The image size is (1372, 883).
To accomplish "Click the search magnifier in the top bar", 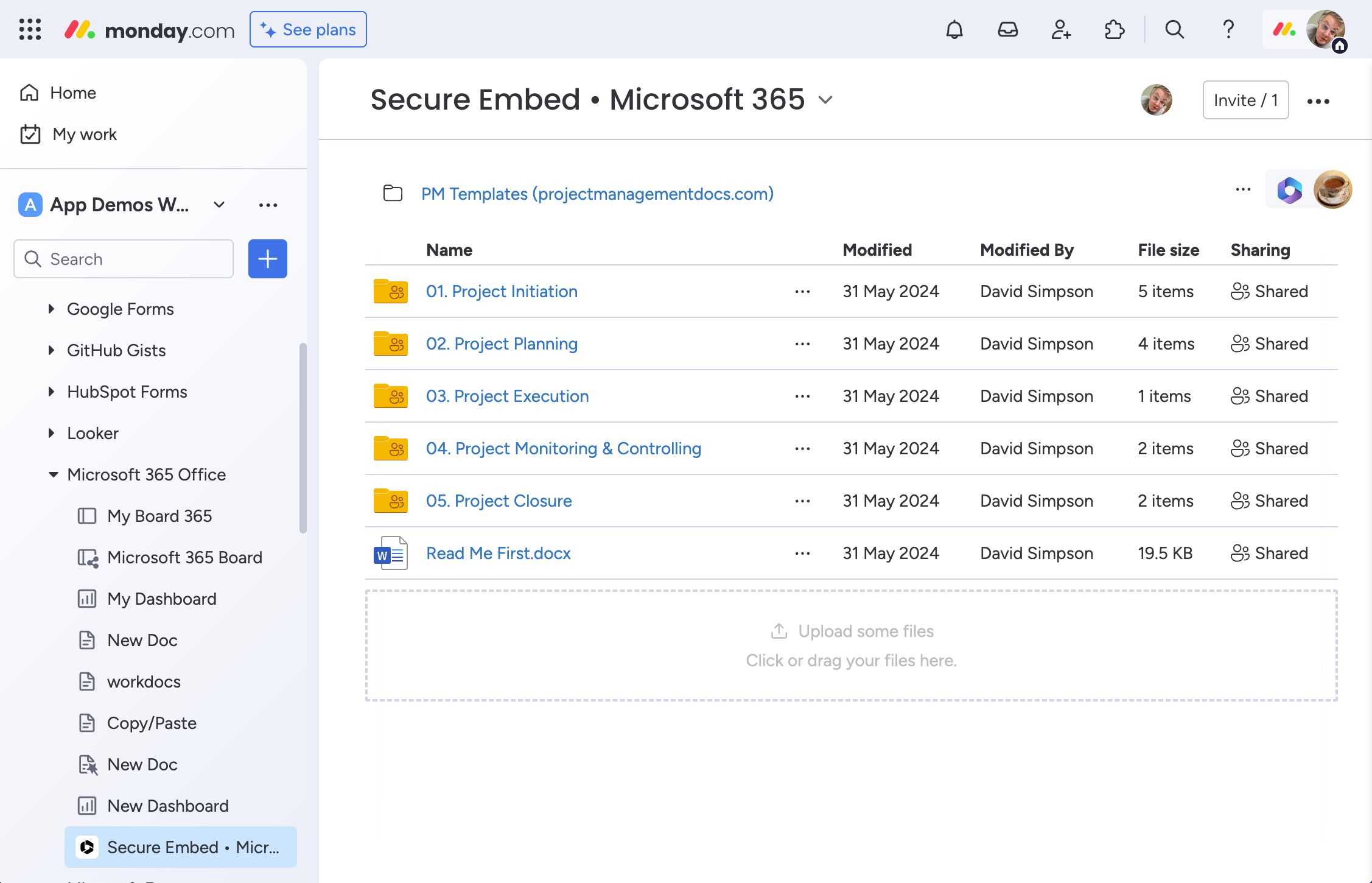I will tap(1174, 29).
